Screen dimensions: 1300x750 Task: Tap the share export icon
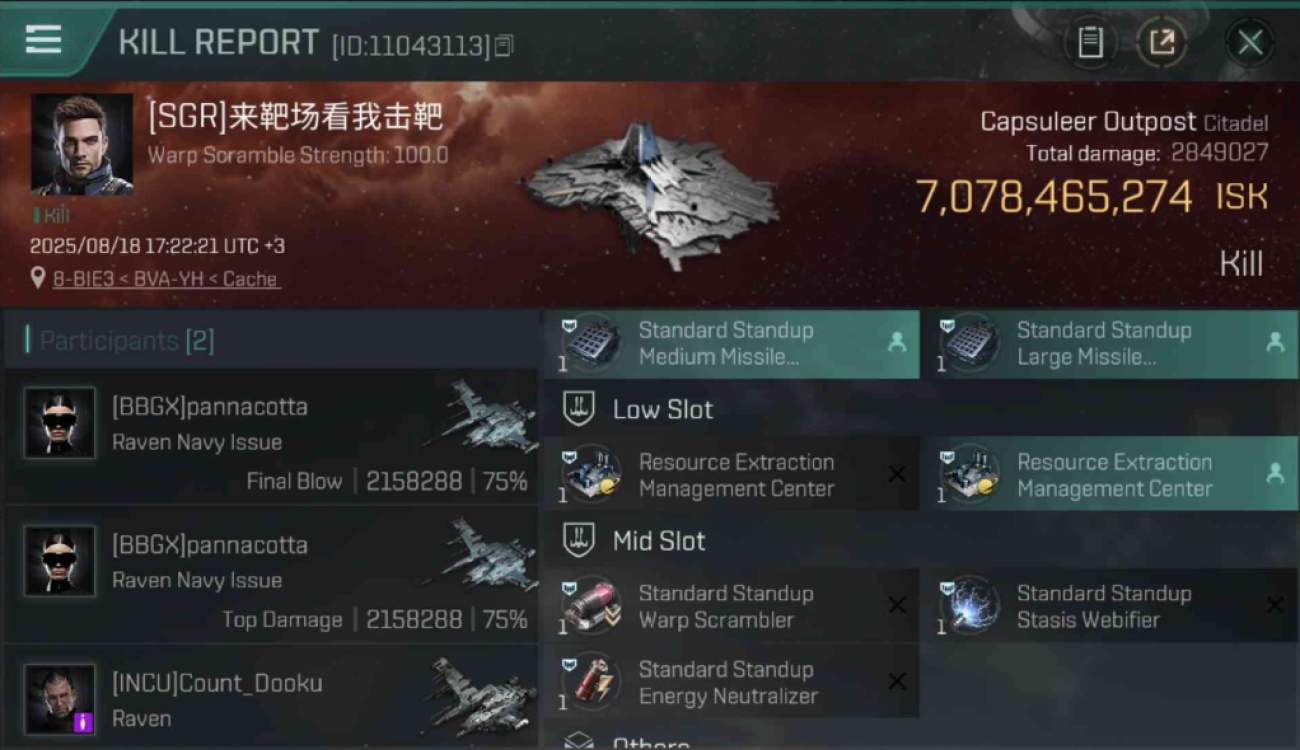pyautogui.click(x=1162, y=42)
